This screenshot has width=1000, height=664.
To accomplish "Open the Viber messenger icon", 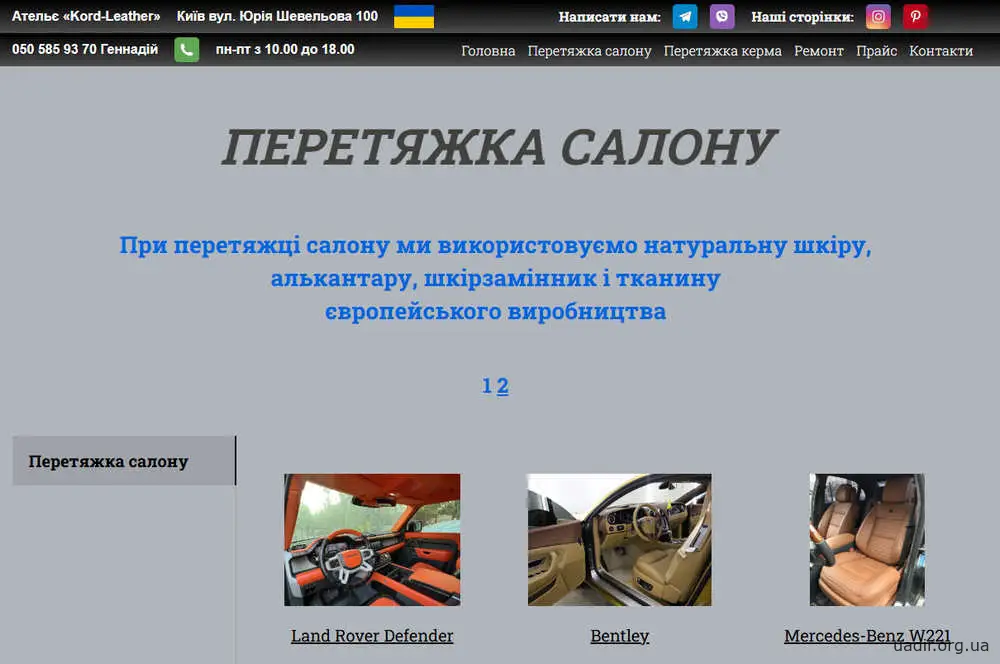I will [x=722, y=16].
